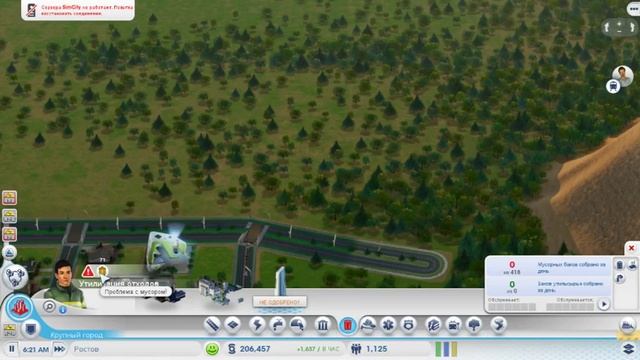Screen dimensions: 640x360
Task: Click the blue commercial demand bar
Action: tap(446, 349)
